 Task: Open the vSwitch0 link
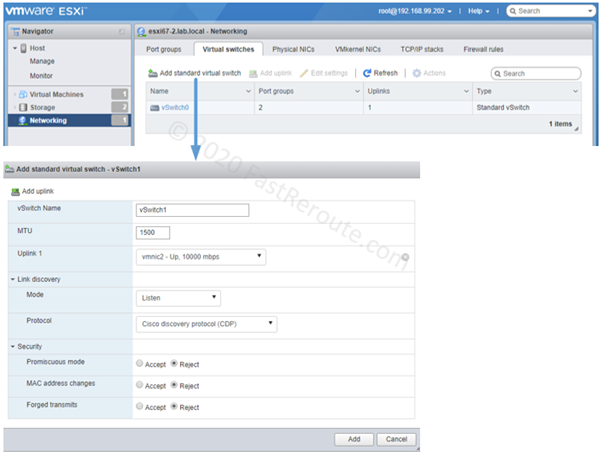tap(175, 108)
